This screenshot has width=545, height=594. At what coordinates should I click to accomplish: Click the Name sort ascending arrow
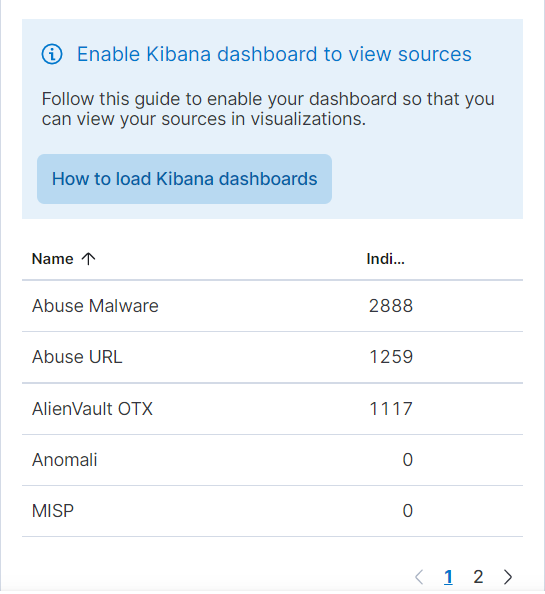coord(88,259)
